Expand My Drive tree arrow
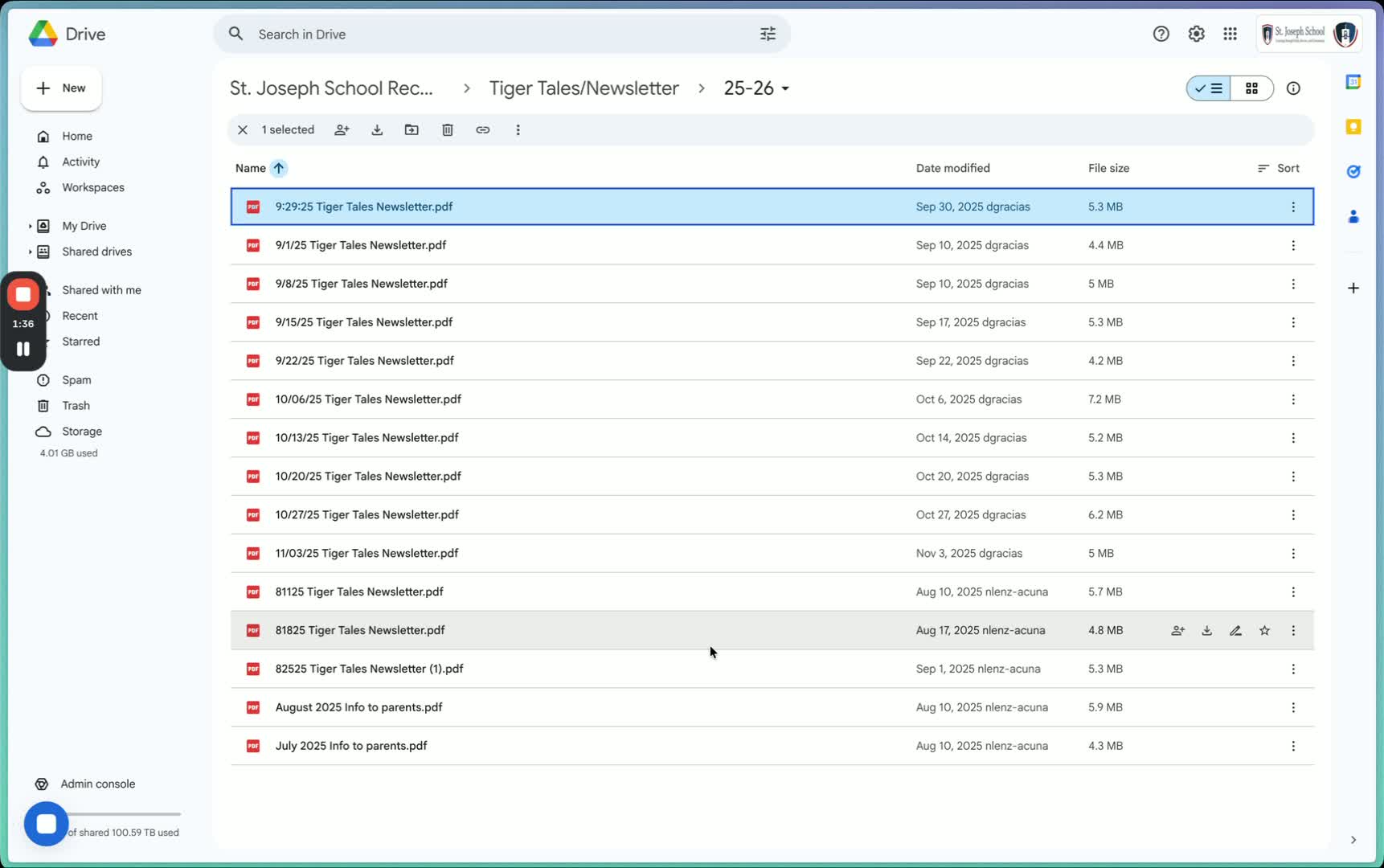This screenshot has width=1384, height=868. pos(30,226)
